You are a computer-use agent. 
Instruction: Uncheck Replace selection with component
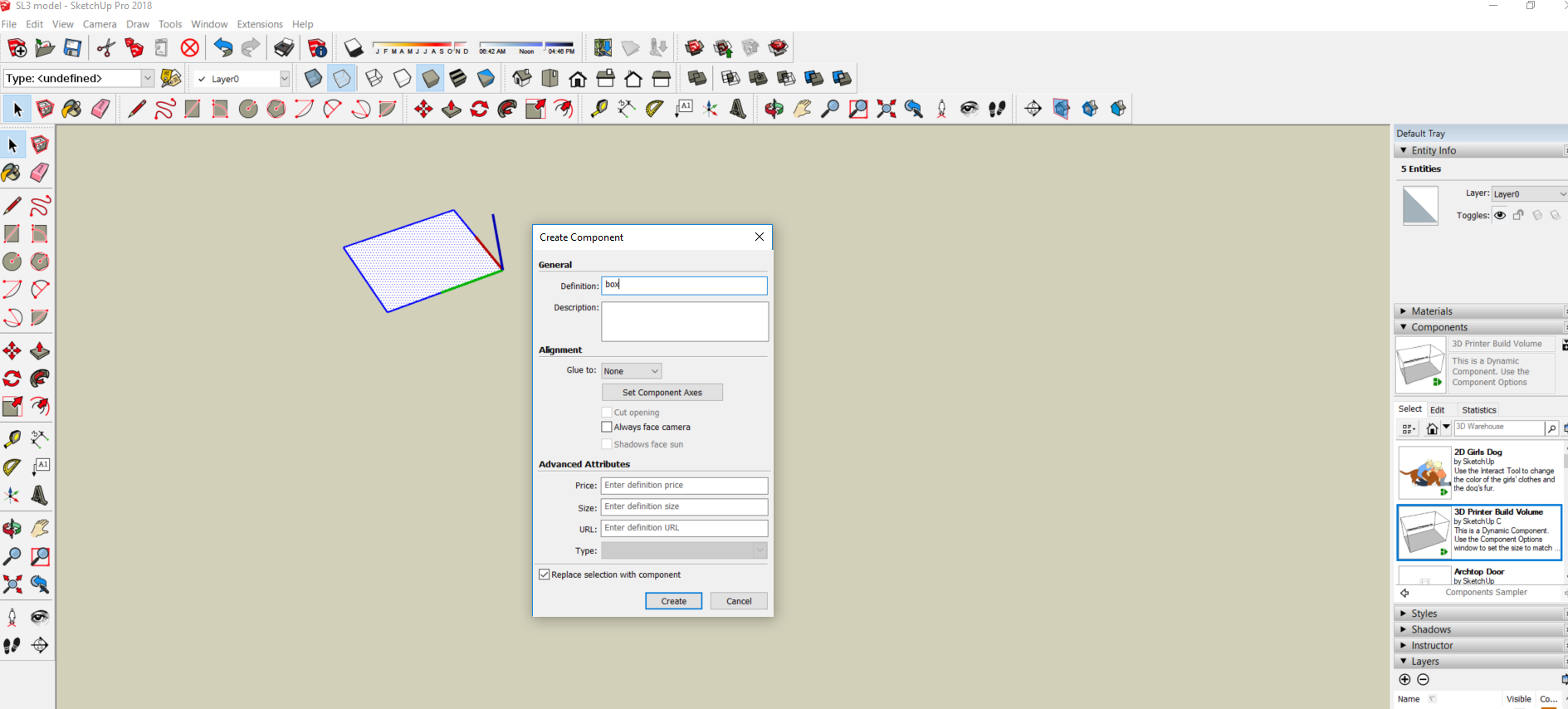coord(545,575)
